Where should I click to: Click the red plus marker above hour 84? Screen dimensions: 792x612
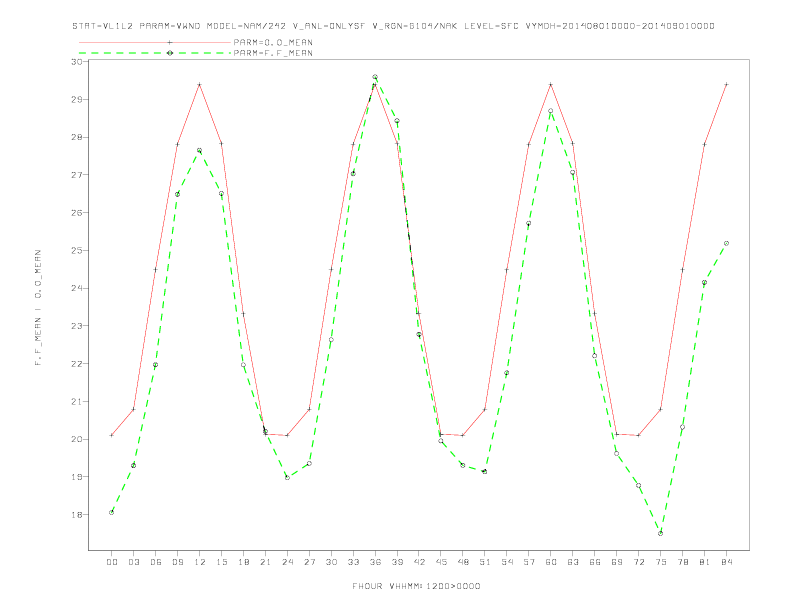tap(726, 84)
